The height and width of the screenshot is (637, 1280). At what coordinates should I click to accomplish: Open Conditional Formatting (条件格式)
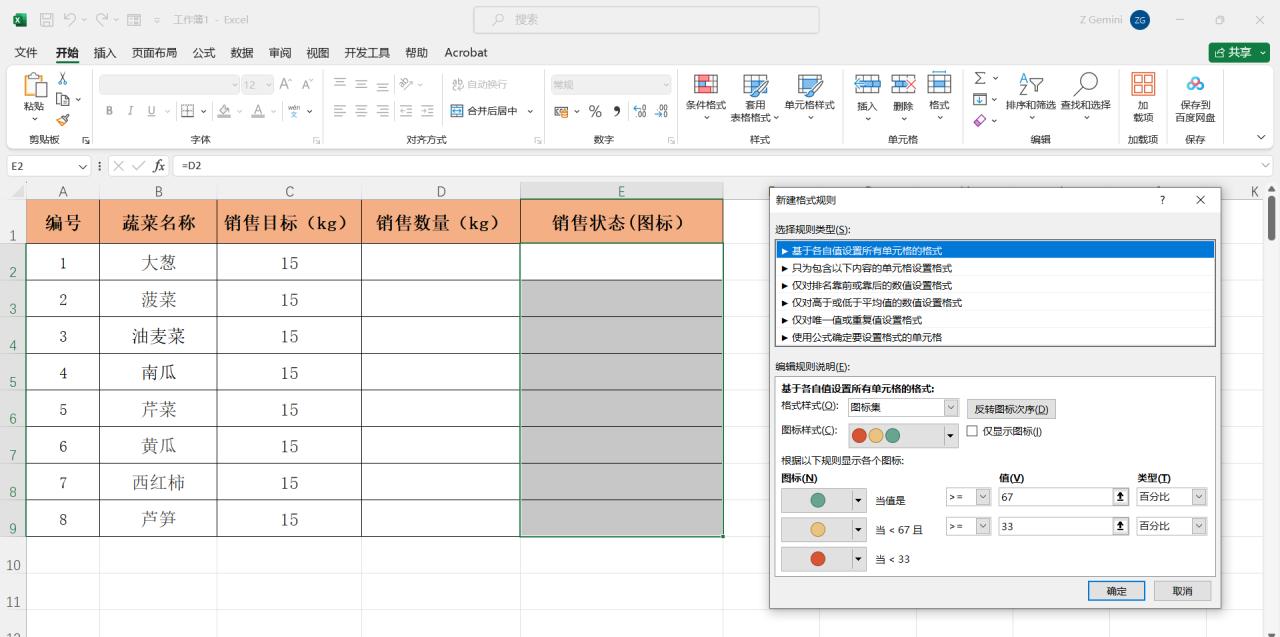click(x=705, y=97)
